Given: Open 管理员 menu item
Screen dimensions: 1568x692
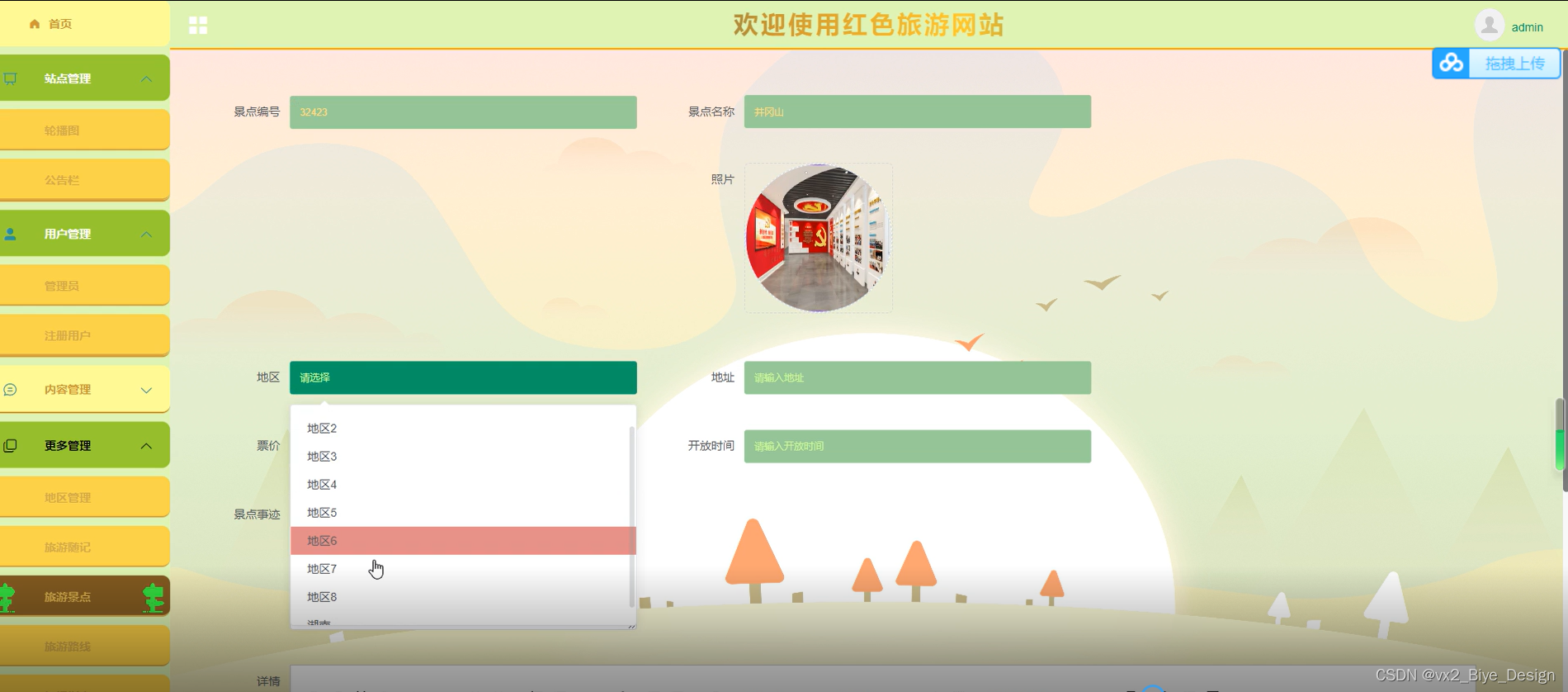Looking at the screenshot, I should click(85, 285).
